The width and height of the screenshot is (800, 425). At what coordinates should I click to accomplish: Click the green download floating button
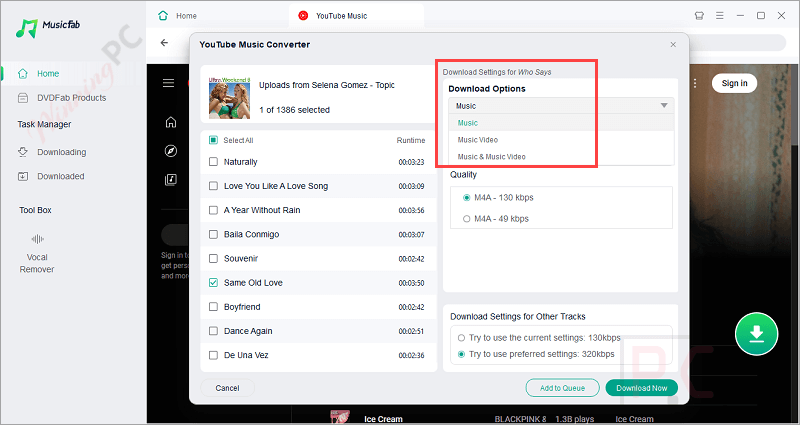click(756, 334)
